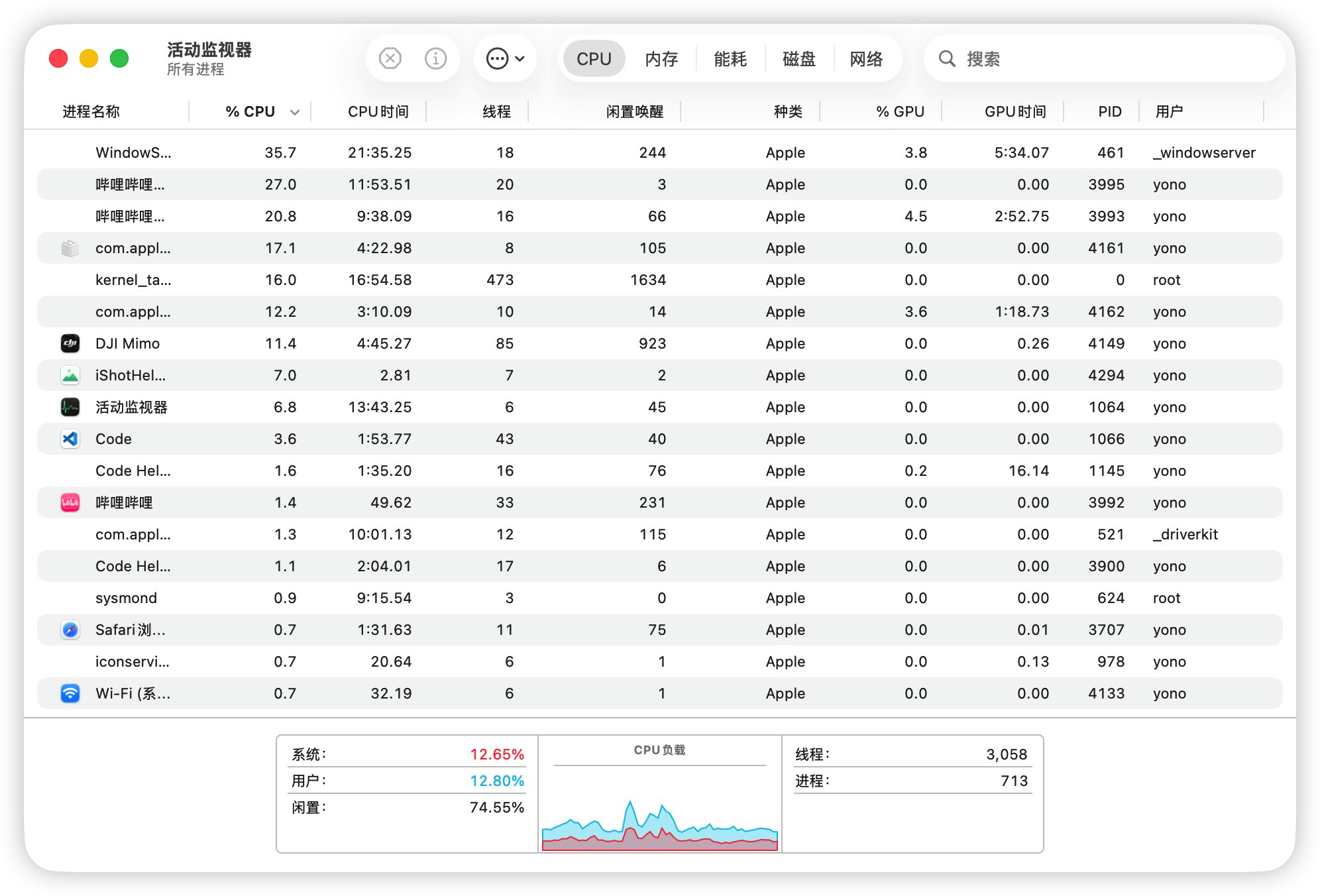Viewport: 1320px width, 896px height.
Task: Select the 磁盘 tab
Action: [x=798, y=59]
